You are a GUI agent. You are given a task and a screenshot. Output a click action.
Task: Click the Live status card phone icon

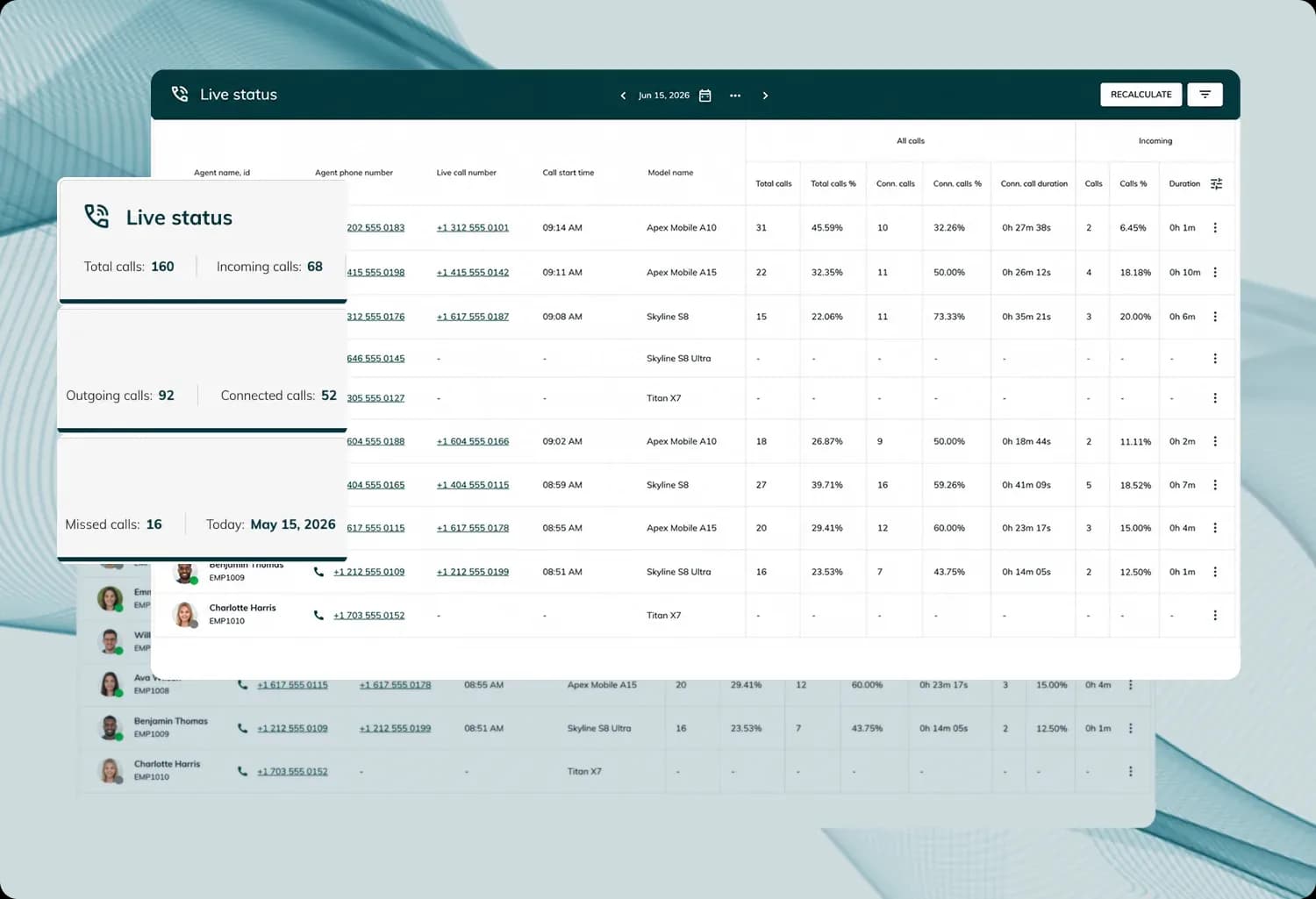tap(97, 216)
